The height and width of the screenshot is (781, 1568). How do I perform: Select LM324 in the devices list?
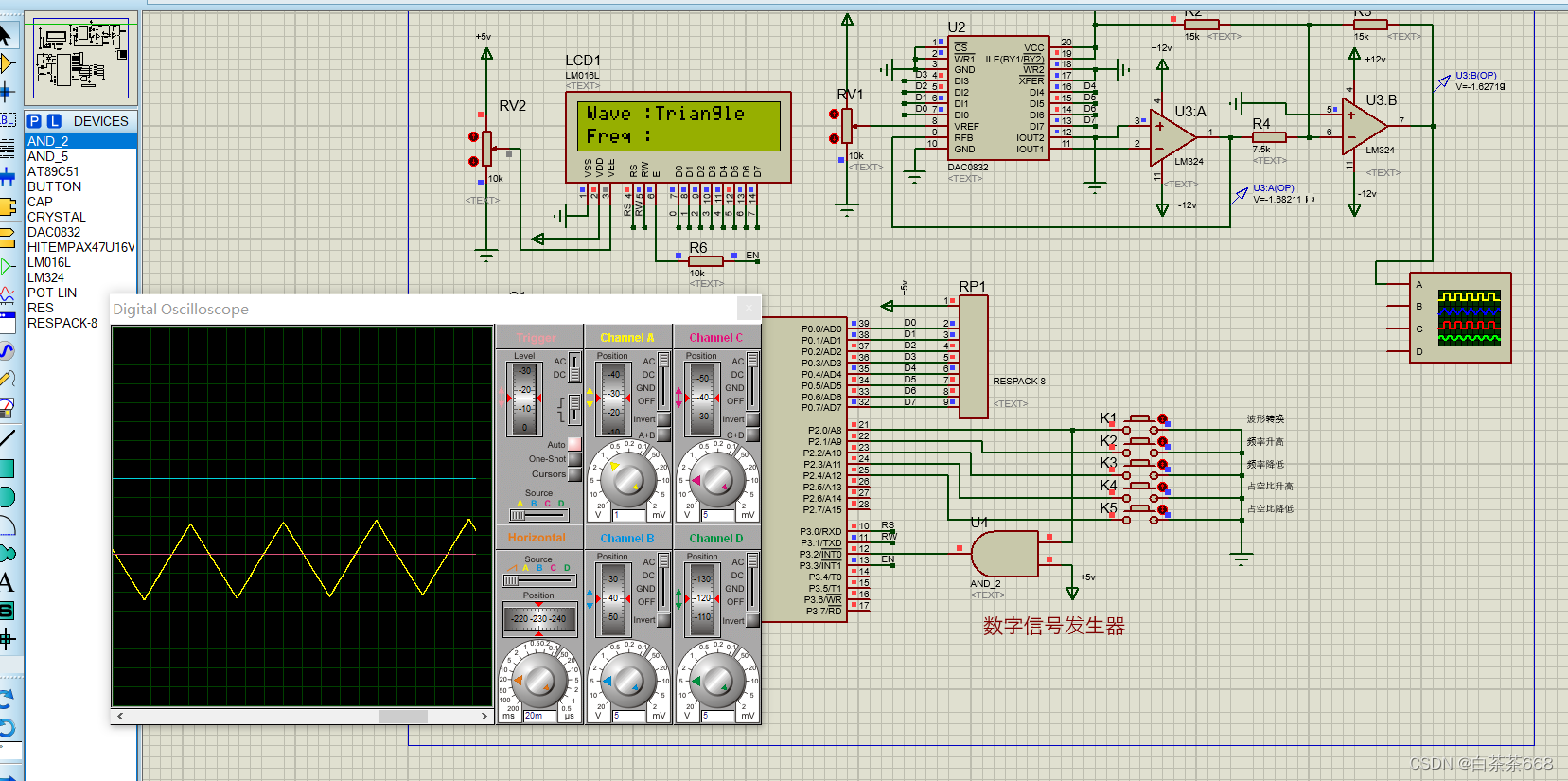[x=80, y=277]
